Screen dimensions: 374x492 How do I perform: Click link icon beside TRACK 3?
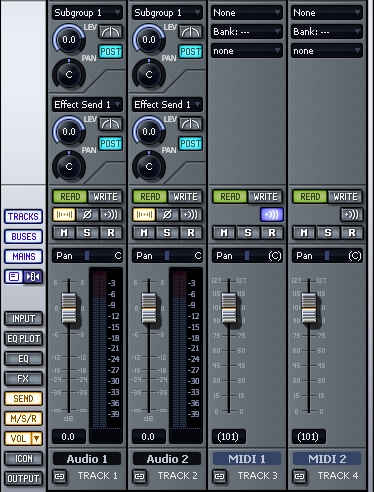[x=220, y=476]
